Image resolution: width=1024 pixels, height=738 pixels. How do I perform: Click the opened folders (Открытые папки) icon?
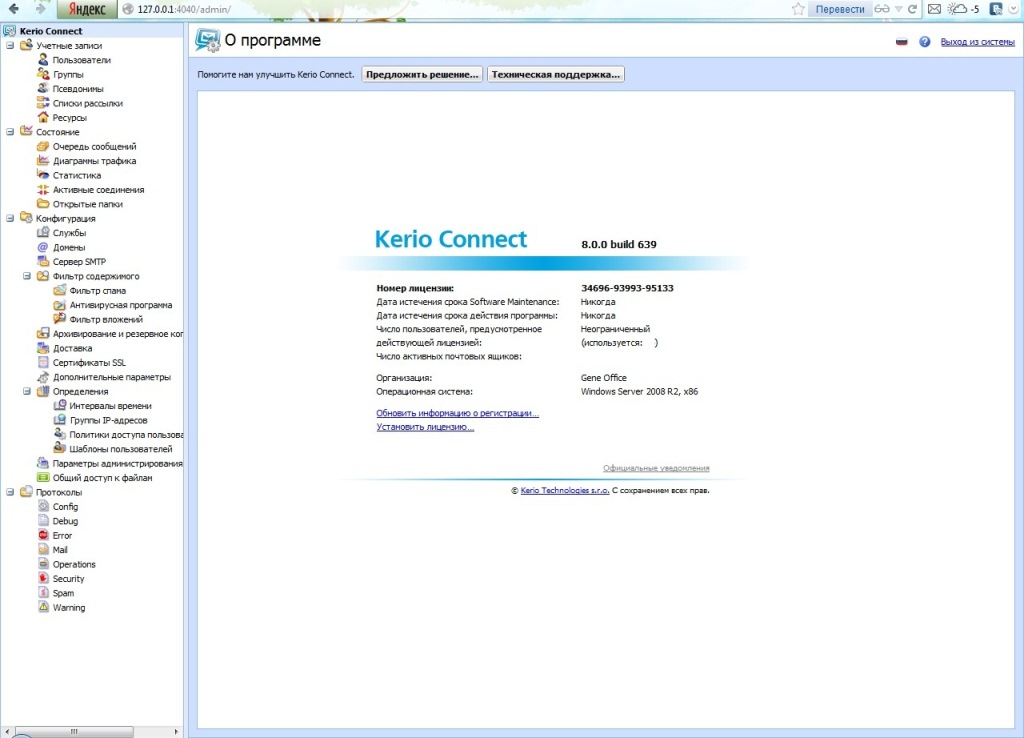click(x=43, y=204)
